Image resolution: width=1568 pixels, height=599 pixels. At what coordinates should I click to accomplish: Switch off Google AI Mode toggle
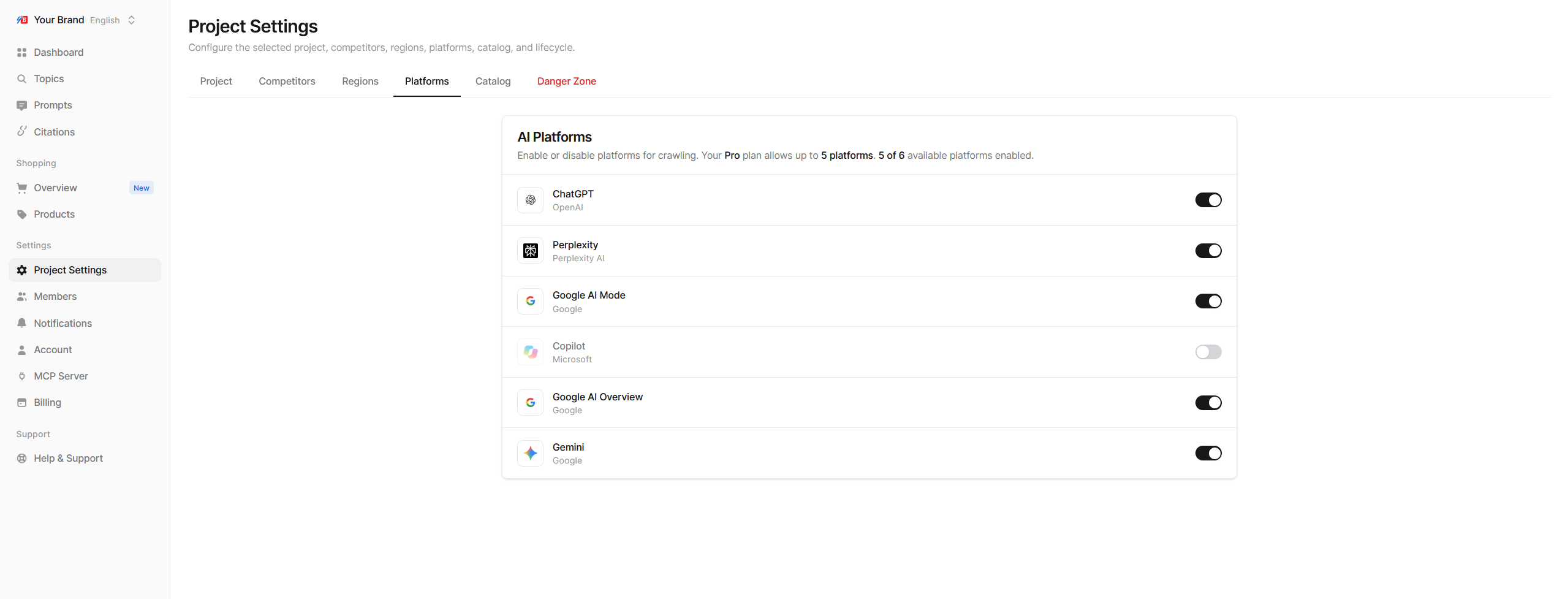[x=1208, y=301]
